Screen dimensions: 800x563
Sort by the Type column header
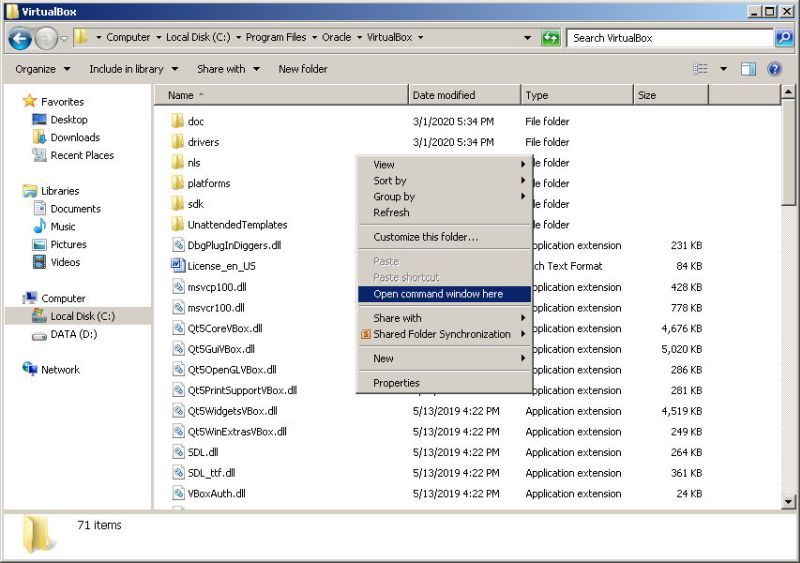click(x=577, y=95)
